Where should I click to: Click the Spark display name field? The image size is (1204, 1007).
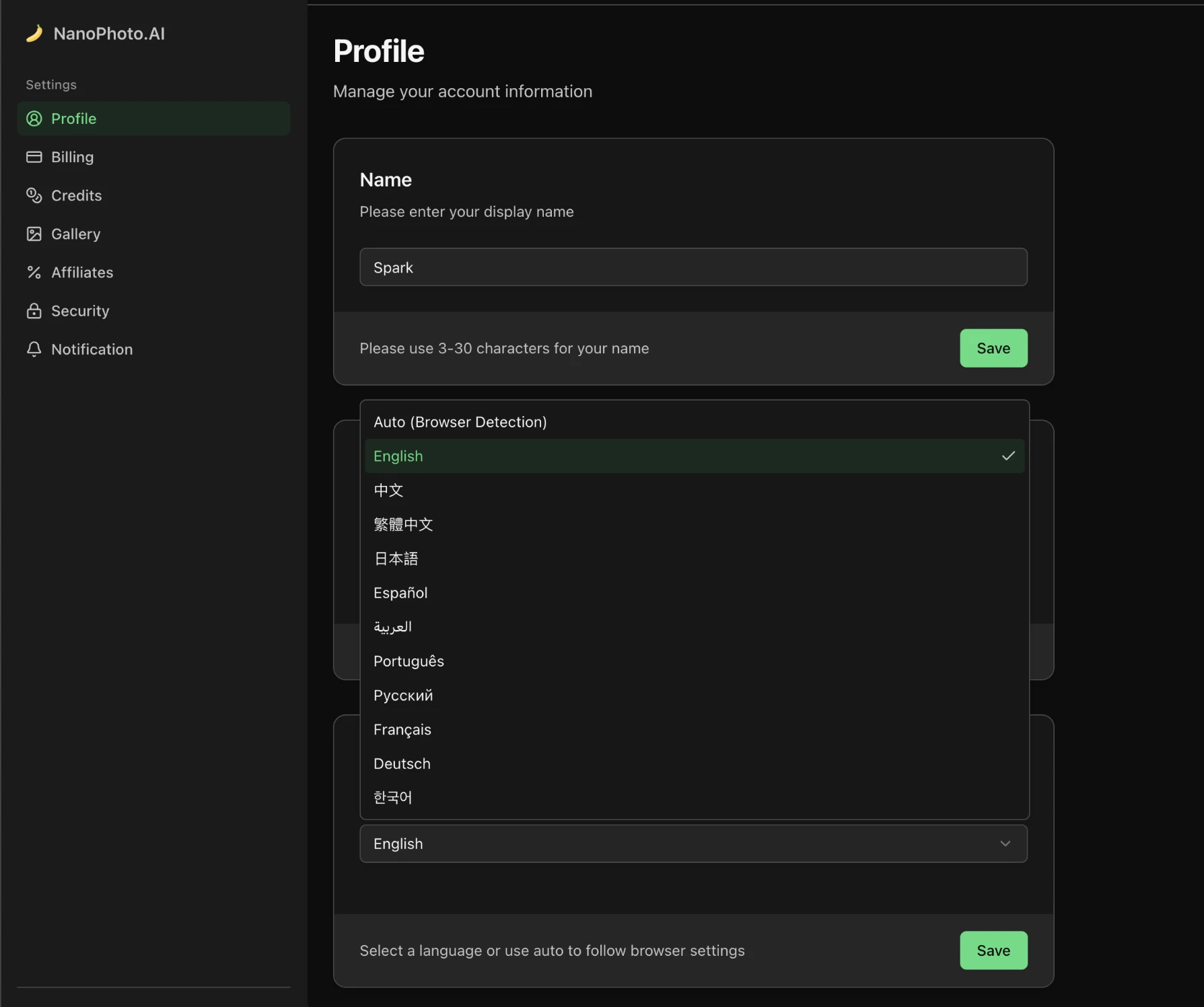pyautogui.click(x=693, y=267)
